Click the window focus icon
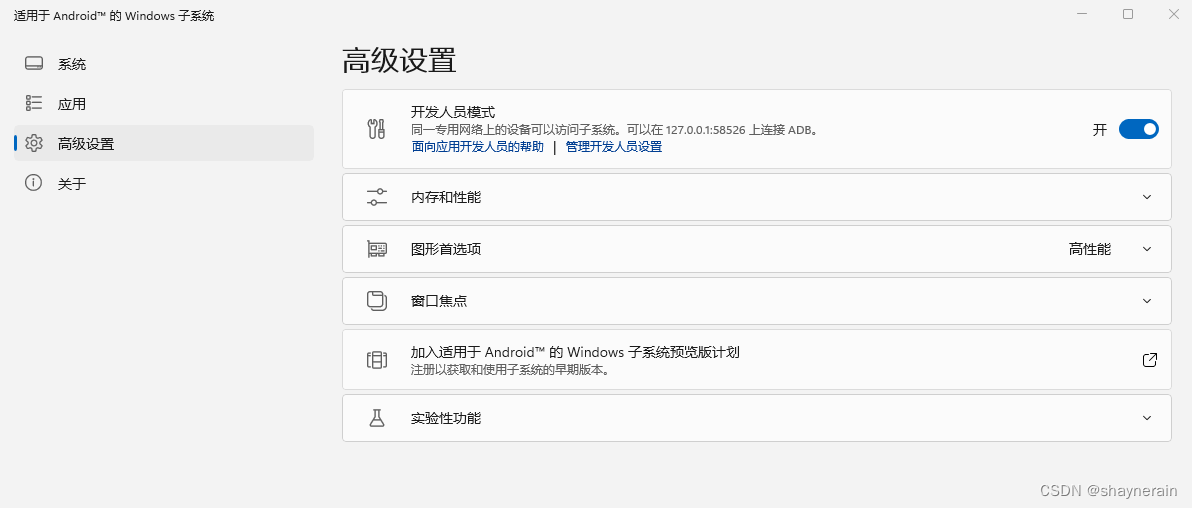The image size is (1192, 508). 377,300
